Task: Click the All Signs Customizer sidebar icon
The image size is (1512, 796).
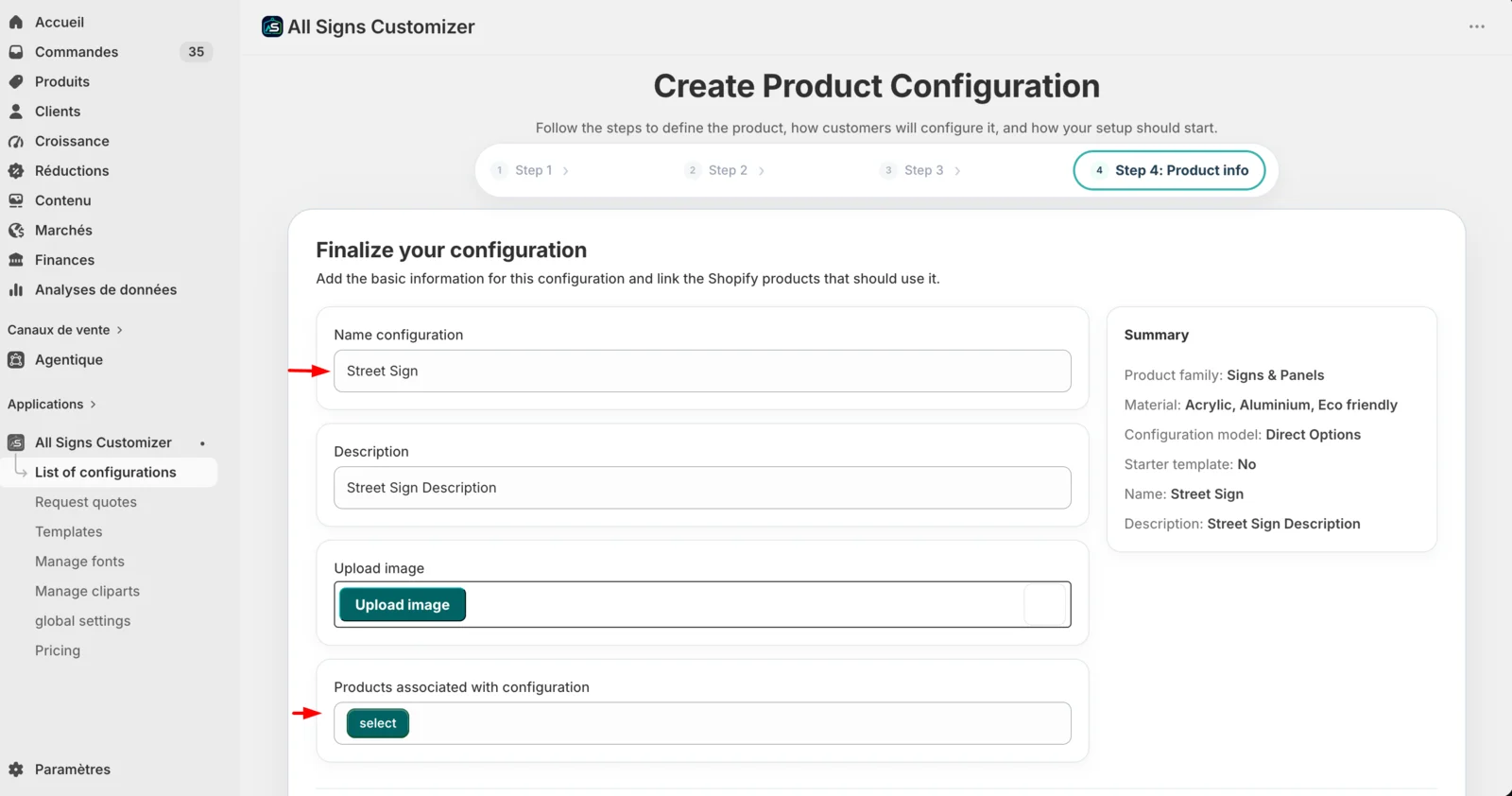Action: click(x=16, y=442)
